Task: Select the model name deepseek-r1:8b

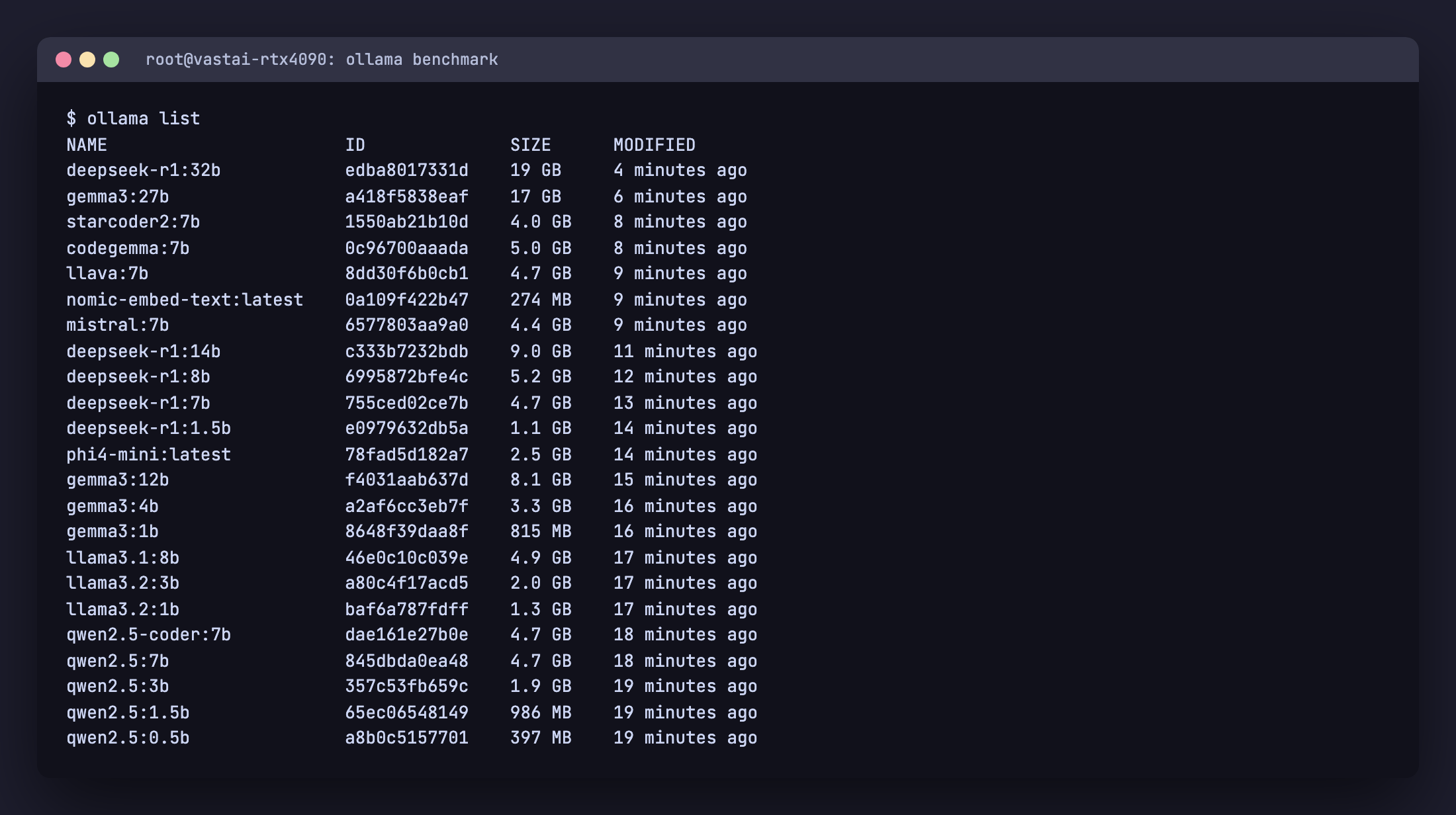Action: click(138, 376)
